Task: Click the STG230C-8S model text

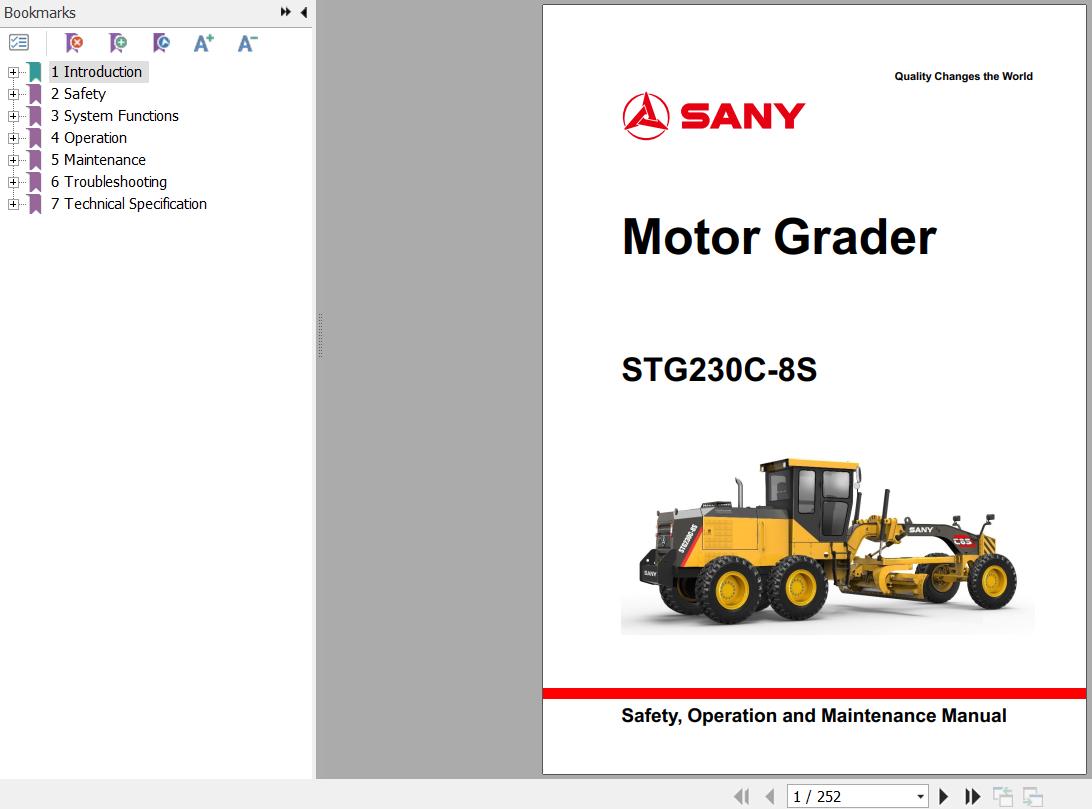Action: (x=719, y=370)
